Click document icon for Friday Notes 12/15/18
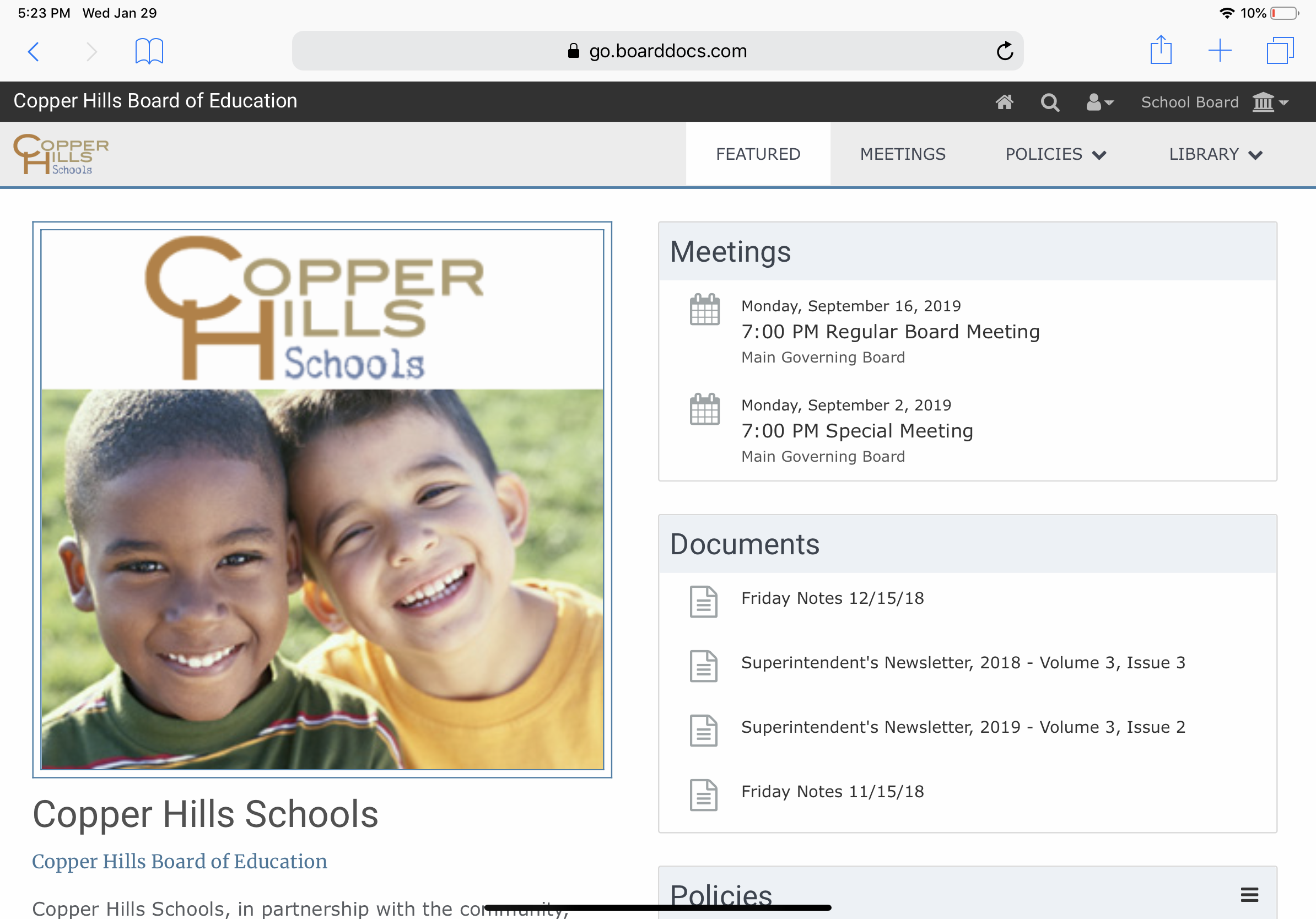The width and height of the screenshot is (1316, 919). 703,602
